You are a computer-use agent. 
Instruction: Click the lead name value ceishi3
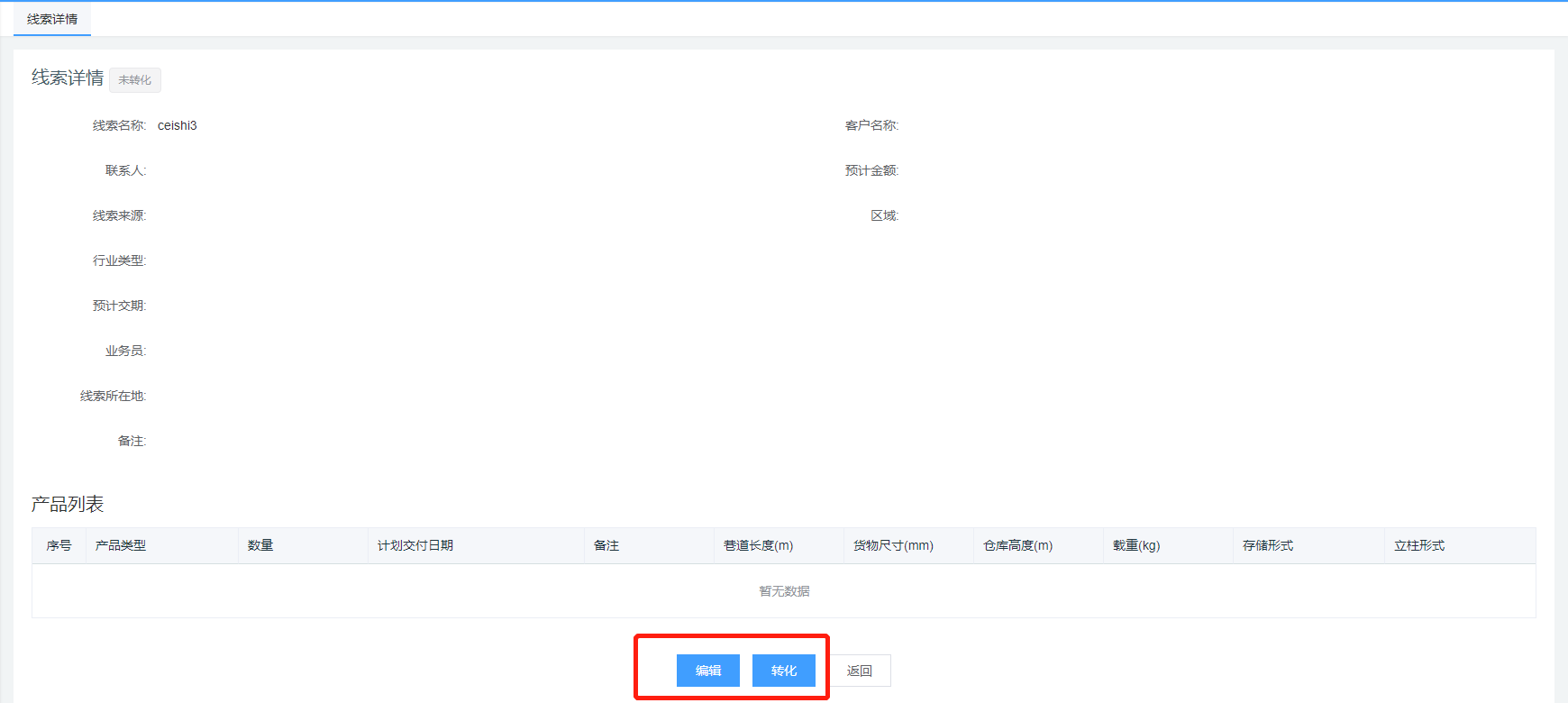(x=177, y=125)
